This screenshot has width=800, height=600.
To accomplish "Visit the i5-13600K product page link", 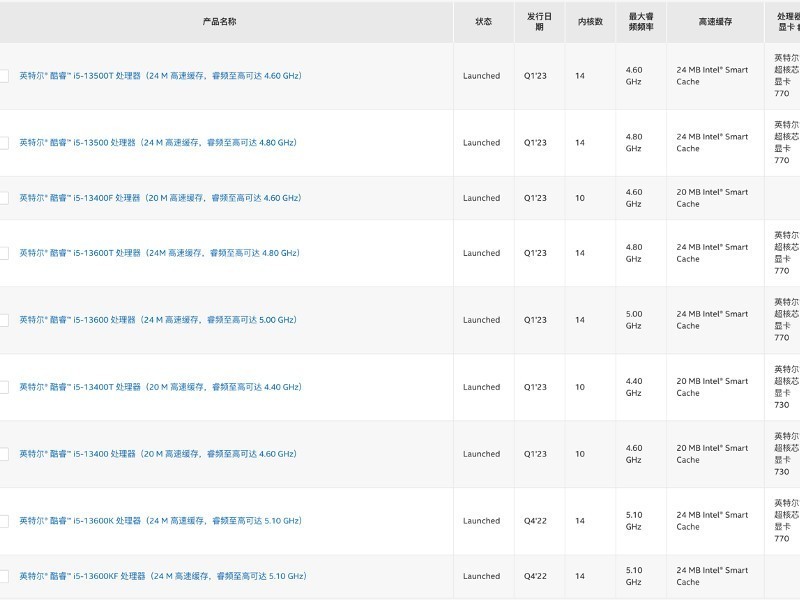I will (160, 521).
